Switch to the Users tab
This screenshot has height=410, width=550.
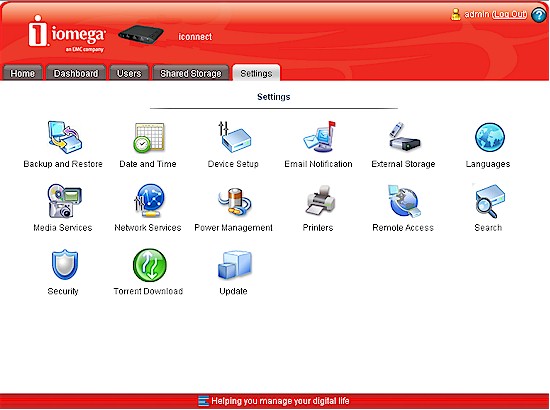129,73
